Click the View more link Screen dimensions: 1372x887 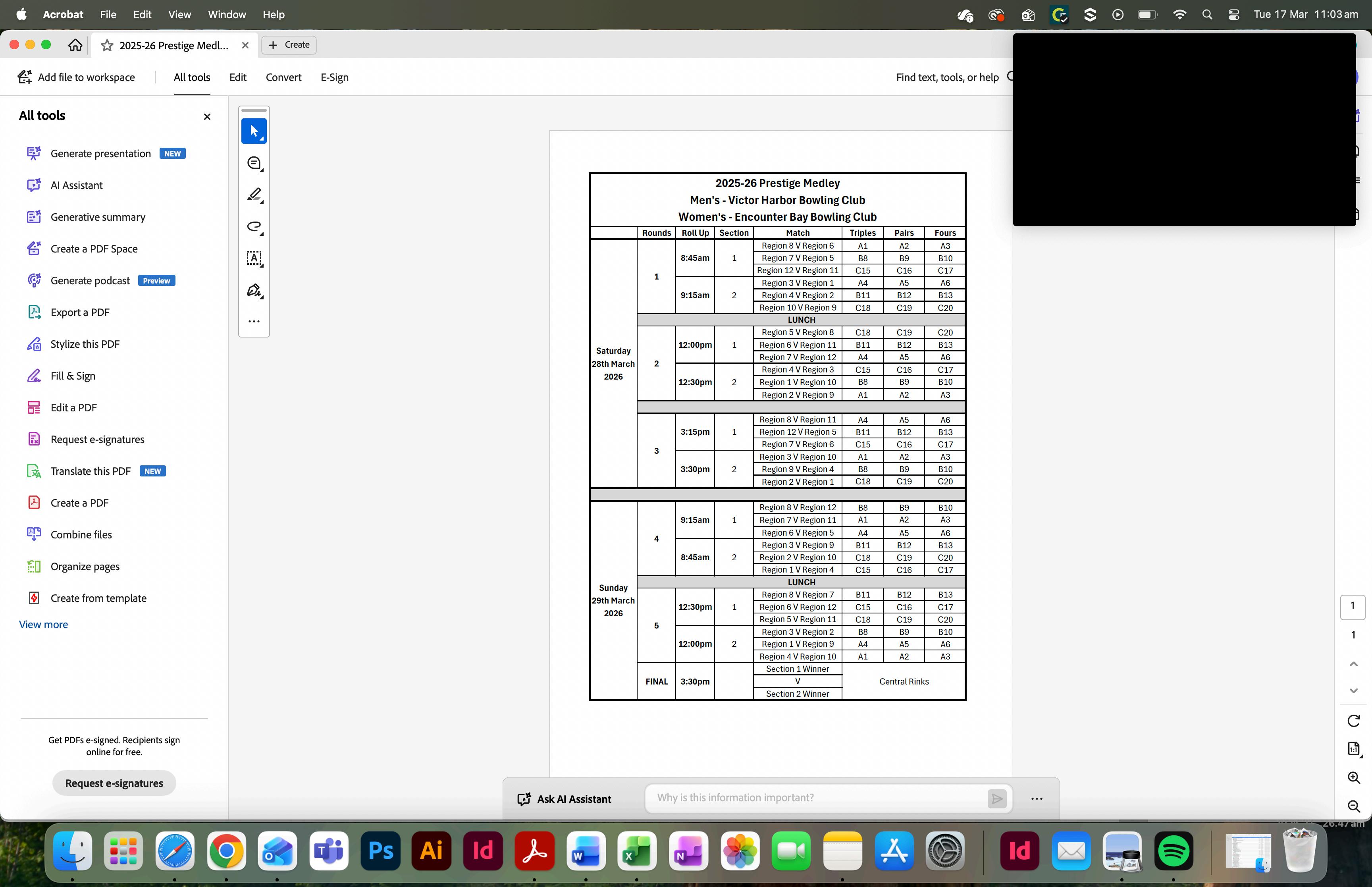tap(43, 625)
